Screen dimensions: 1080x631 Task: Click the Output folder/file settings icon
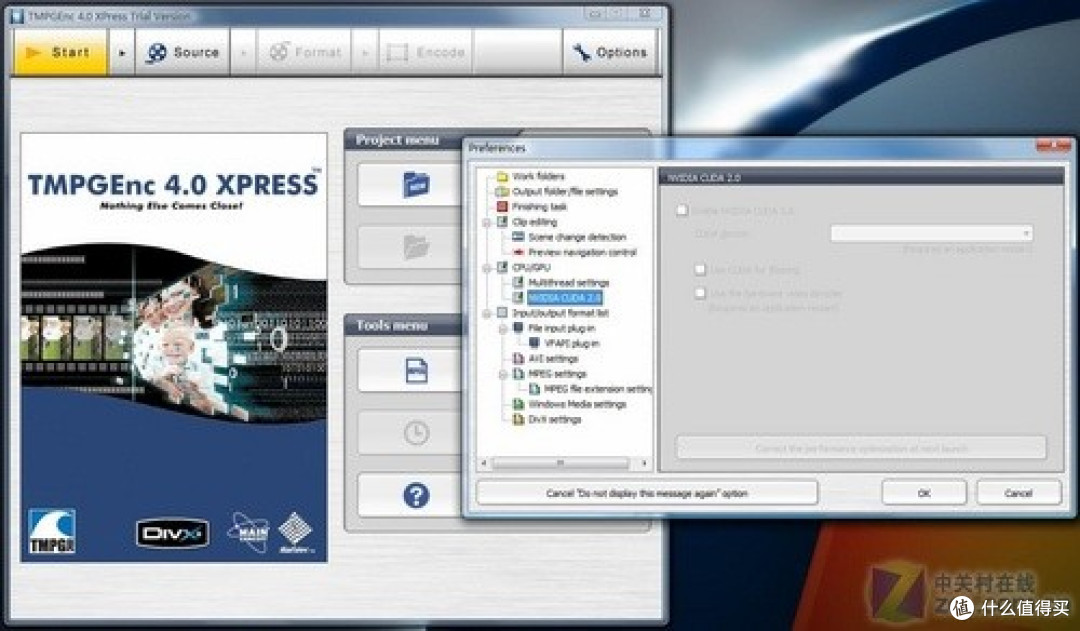(502, 192)
